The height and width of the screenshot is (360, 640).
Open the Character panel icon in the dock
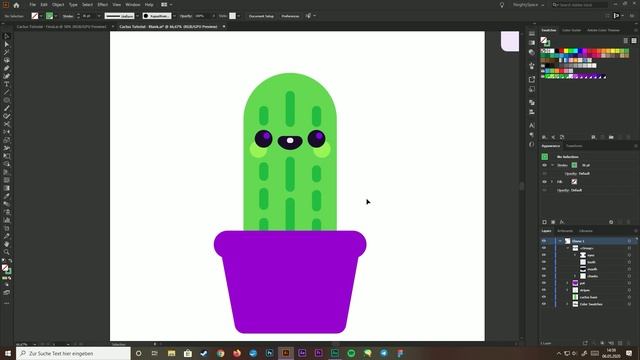532,125
